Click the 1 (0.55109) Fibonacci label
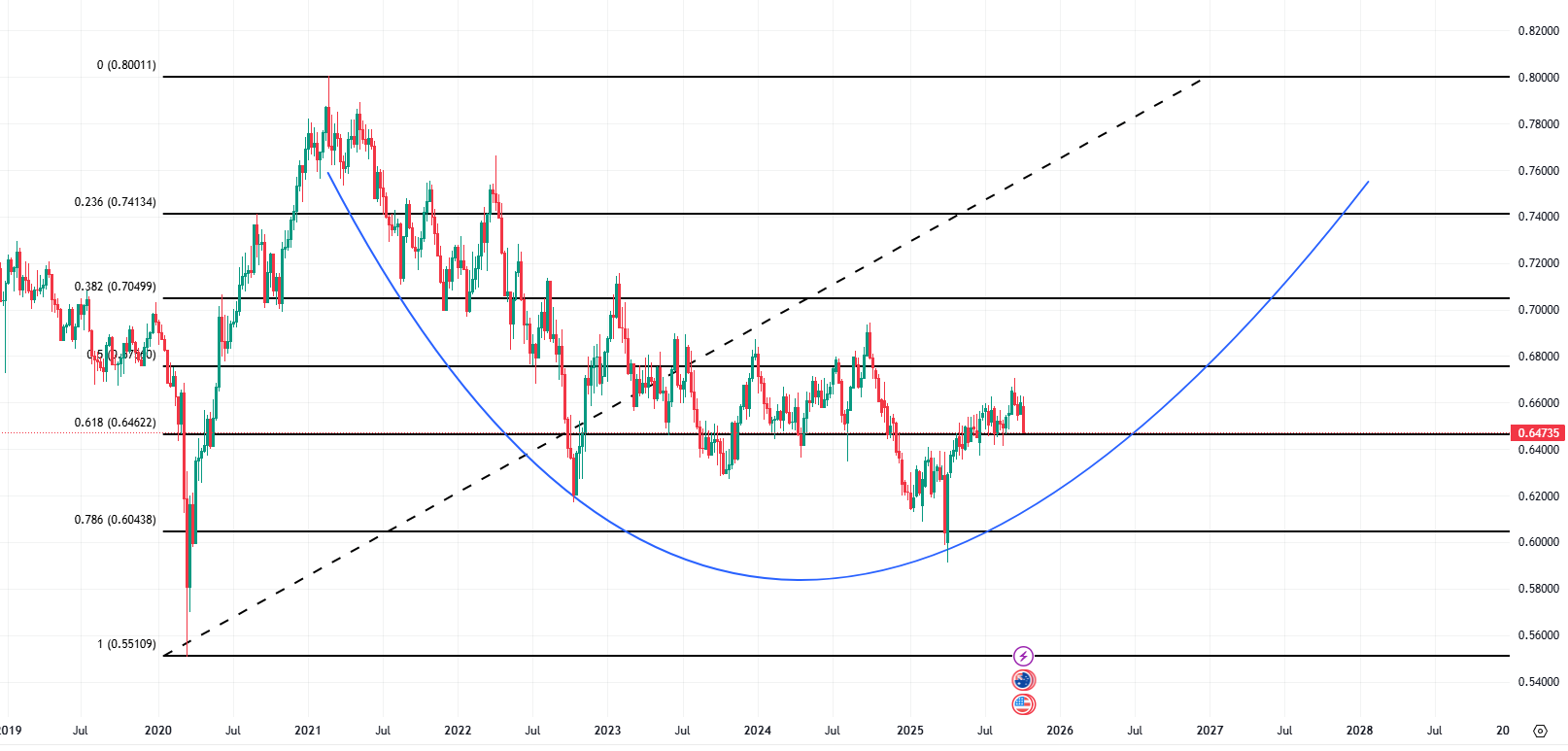1568x751 pixels. coord(126,645)
